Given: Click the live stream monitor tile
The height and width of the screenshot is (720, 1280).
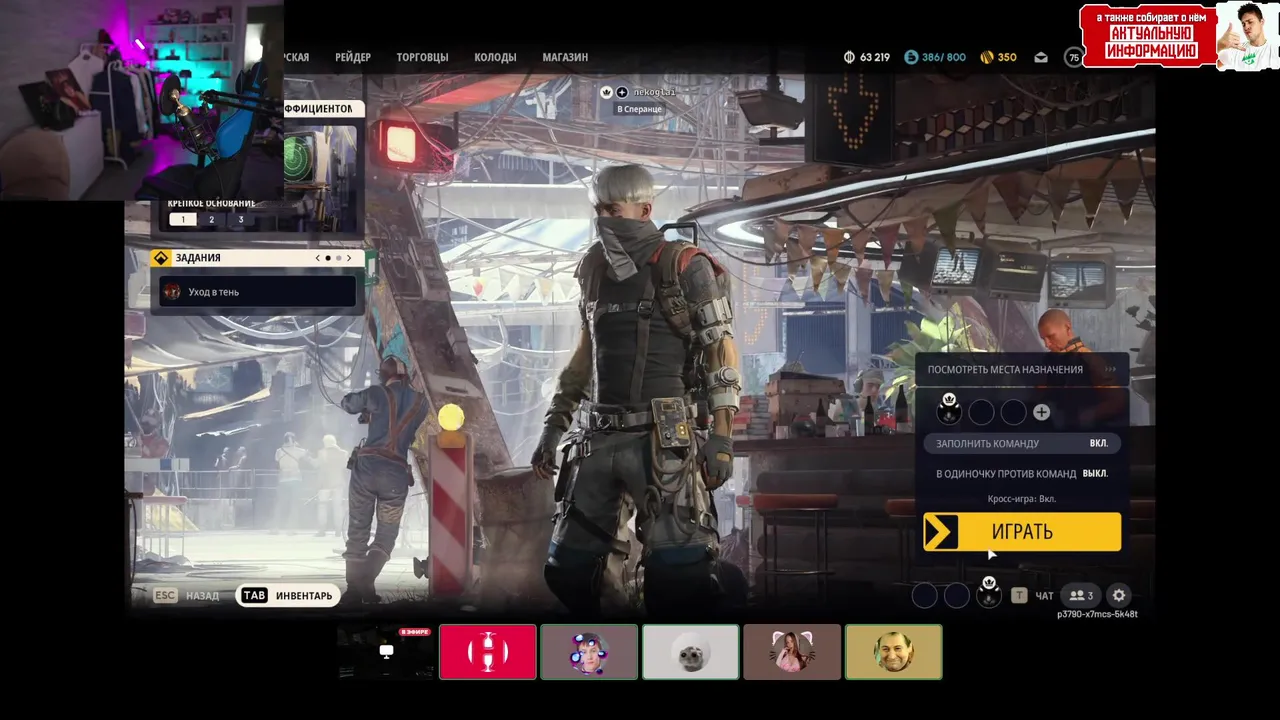Looking at the screenshot, I should [386, 652].
